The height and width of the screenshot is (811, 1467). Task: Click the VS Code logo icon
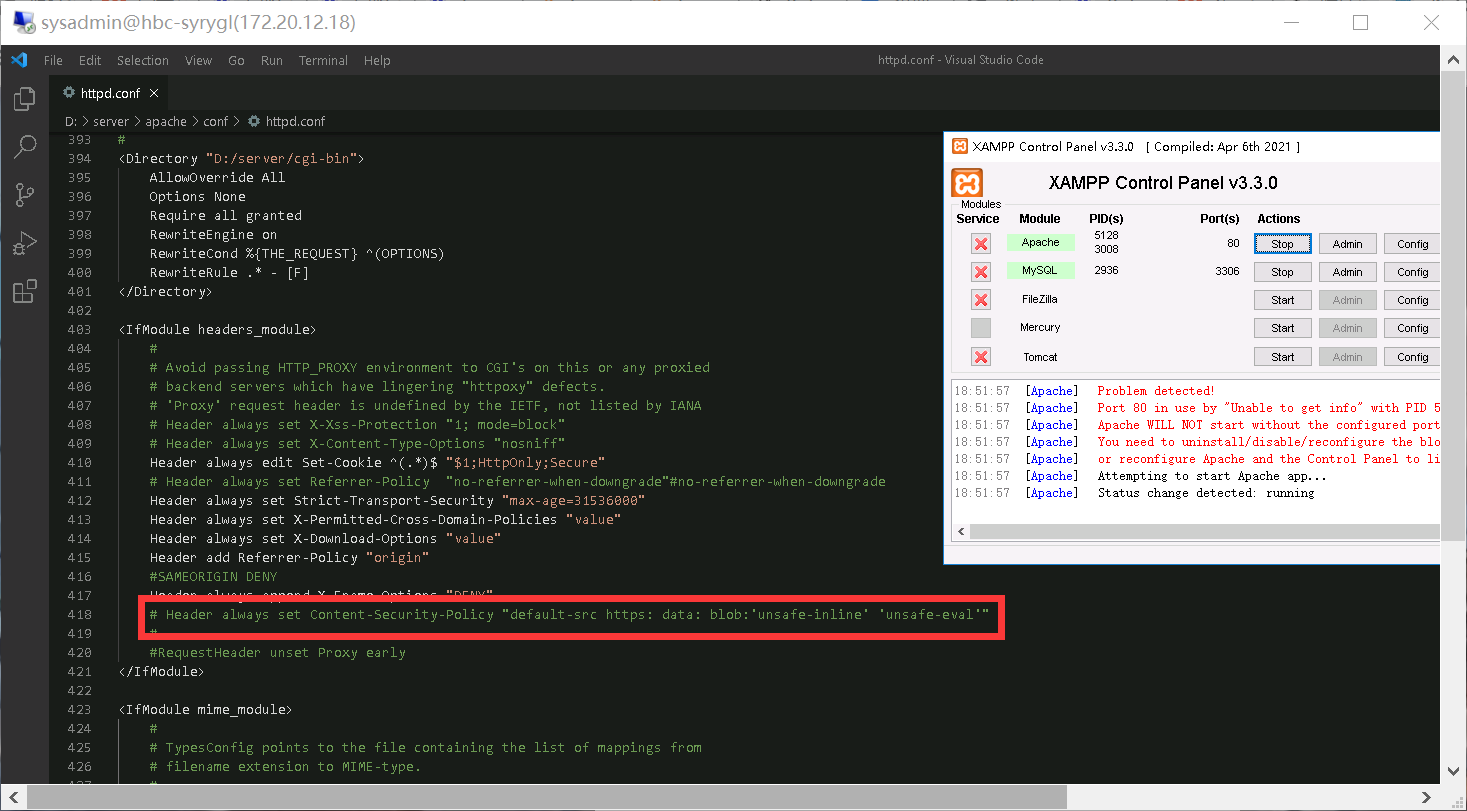tap(19, 60)
